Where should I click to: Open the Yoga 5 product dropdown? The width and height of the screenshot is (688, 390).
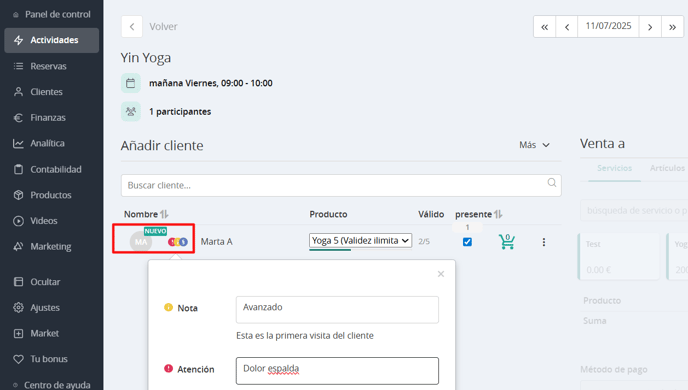click(361, 240)
